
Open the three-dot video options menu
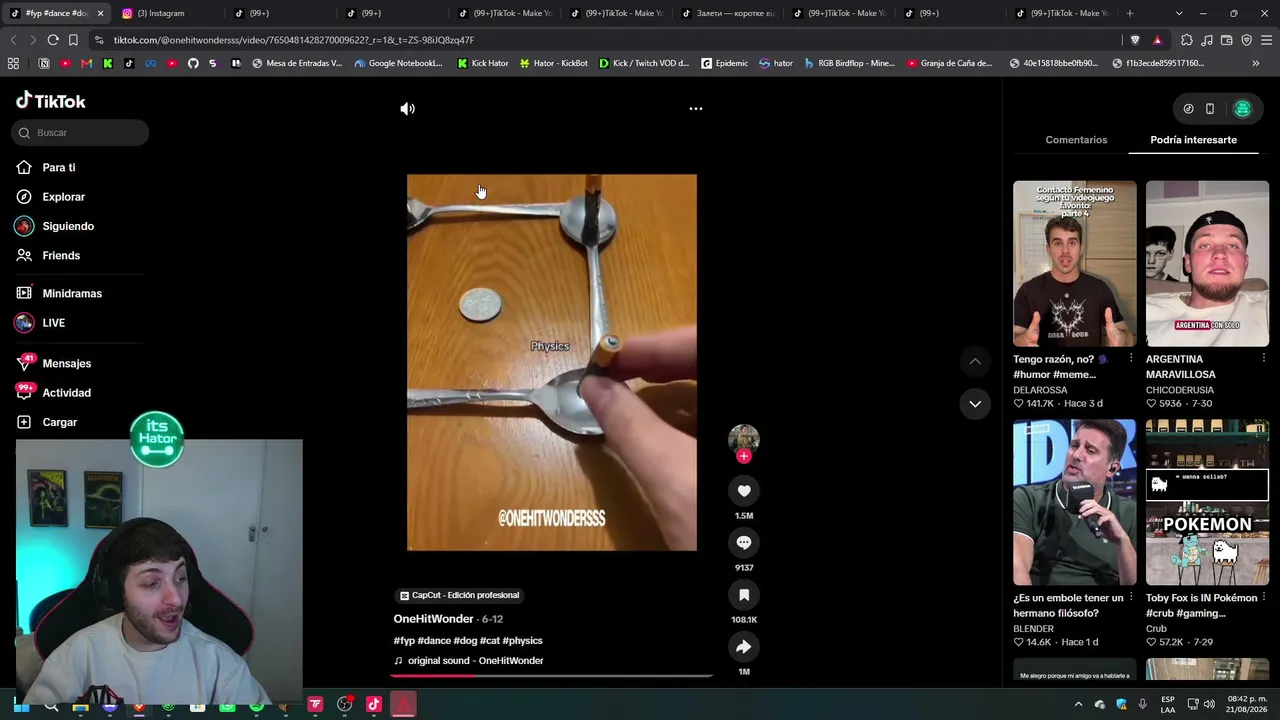pyautogui.click(x=696, y=109)
